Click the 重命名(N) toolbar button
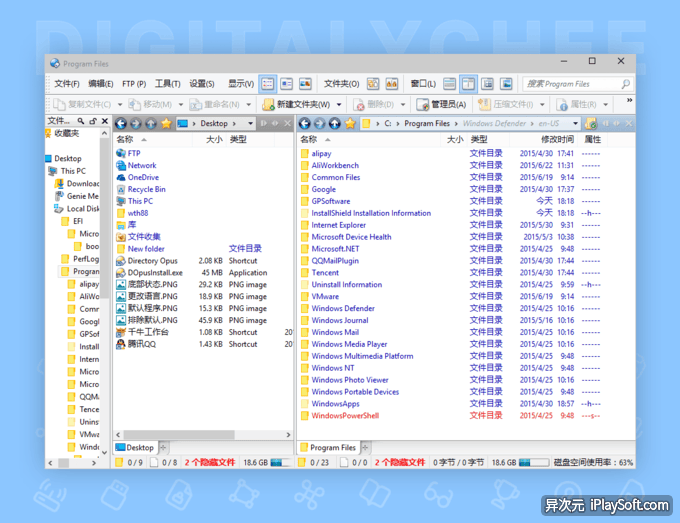Image resolution: width=680 pixels, height=523 pixels. 215,105
